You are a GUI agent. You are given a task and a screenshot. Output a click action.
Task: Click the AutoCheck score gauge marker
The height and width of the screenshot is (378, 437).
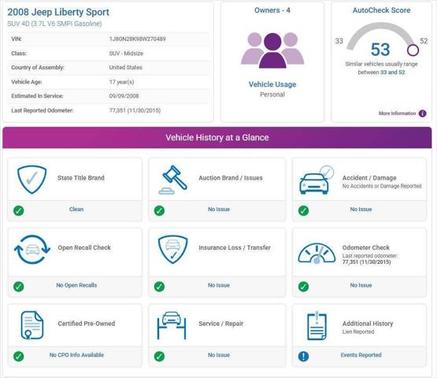click(413, 50)
